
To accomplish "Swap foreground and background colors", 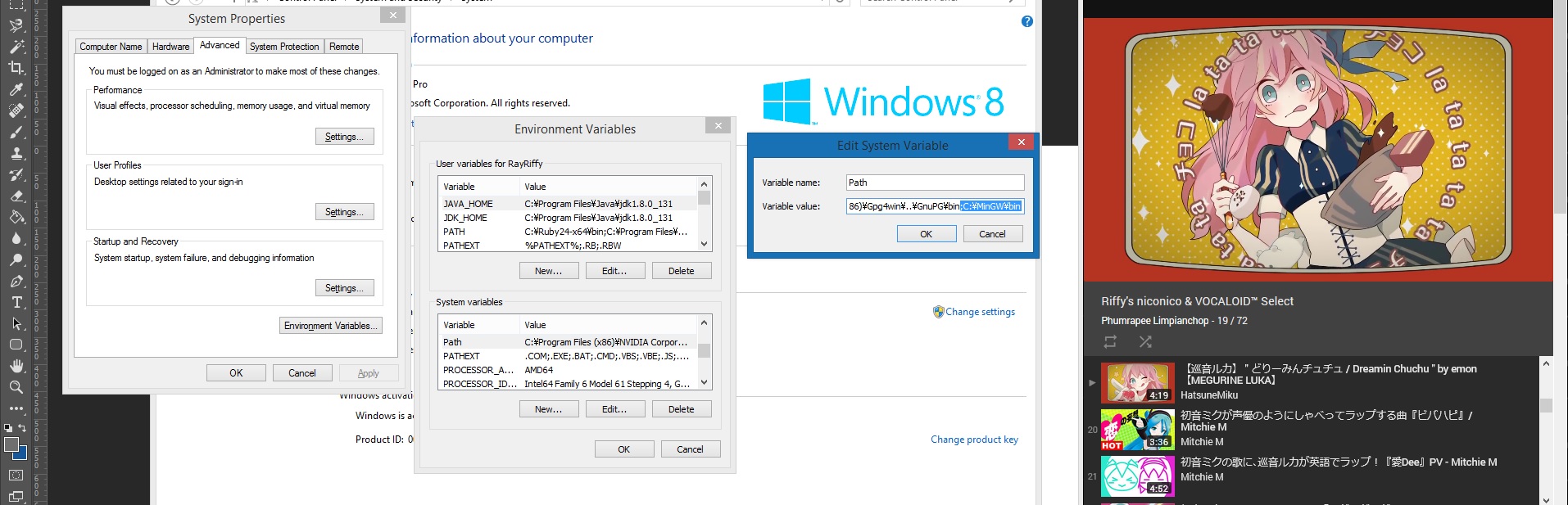I will [23, 427].
